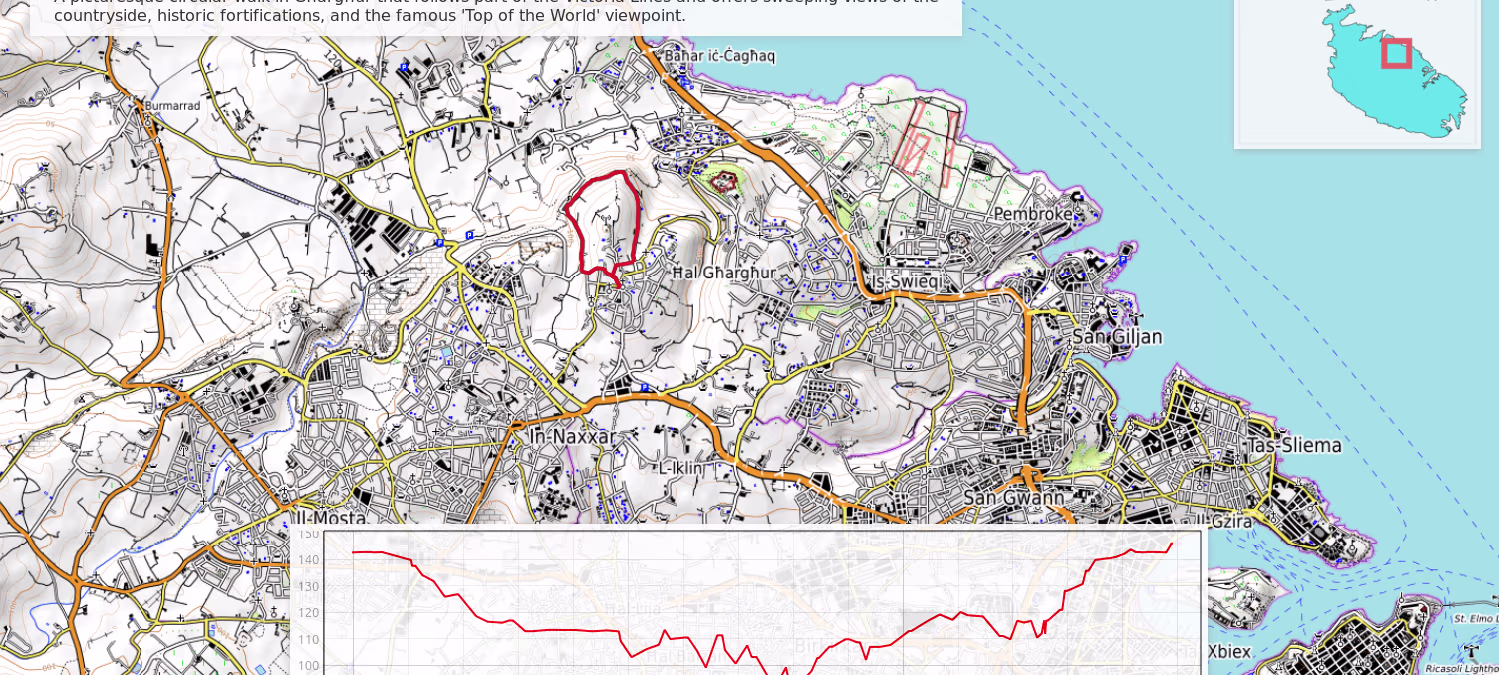Click the parking icon near the Pembroke coast
Image resolution: width=1499 pixels, height=675 pixels.
coord(1122,260)
